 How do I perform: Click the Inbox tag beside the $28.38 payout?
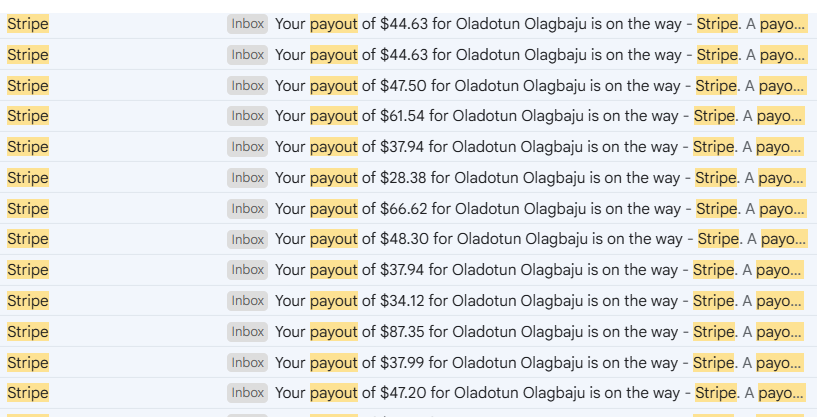pos(247,178)
